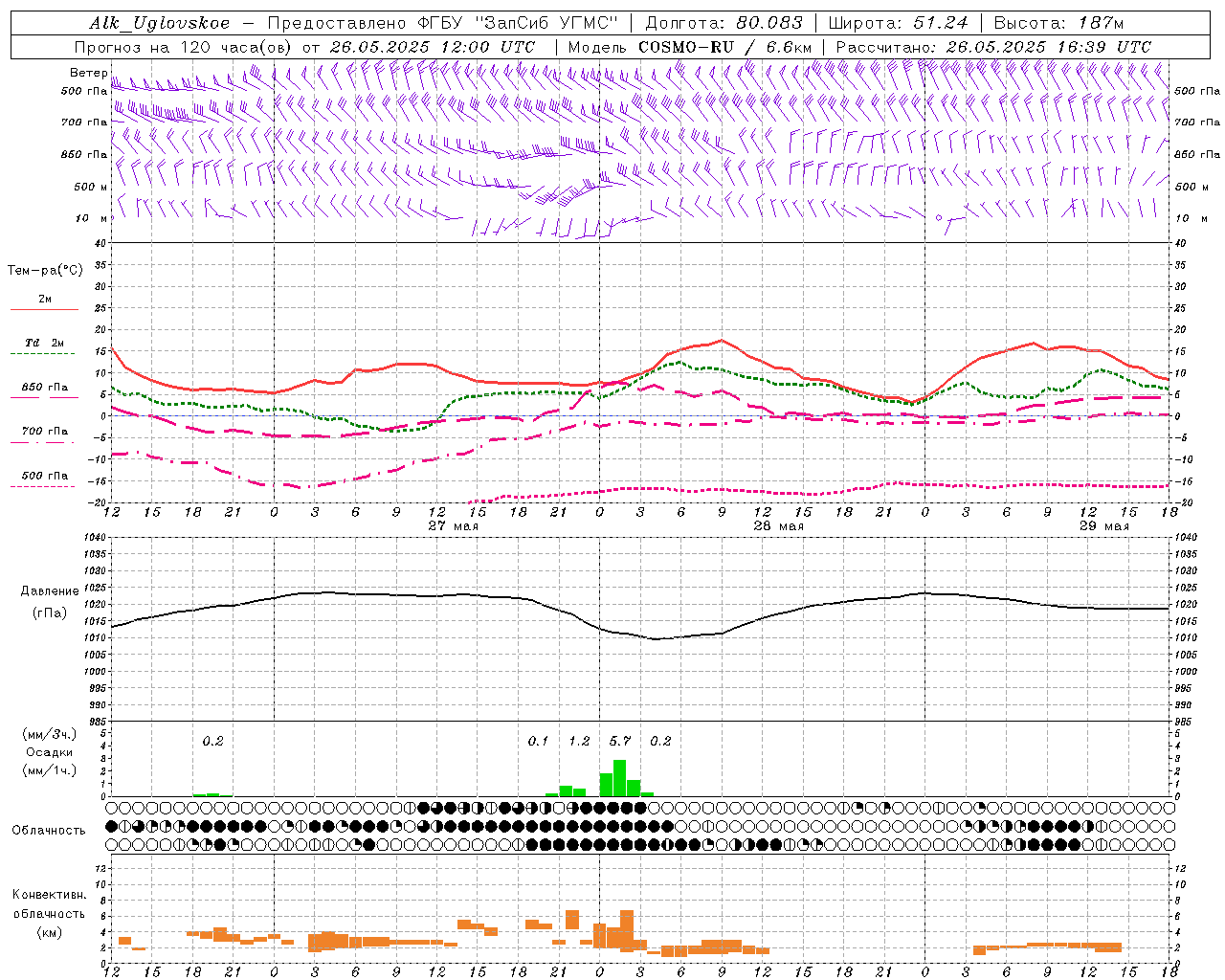Click the "850 гПа" temperature legend entry
Screen dimensions: 1225x980
[x=45, y=388]
